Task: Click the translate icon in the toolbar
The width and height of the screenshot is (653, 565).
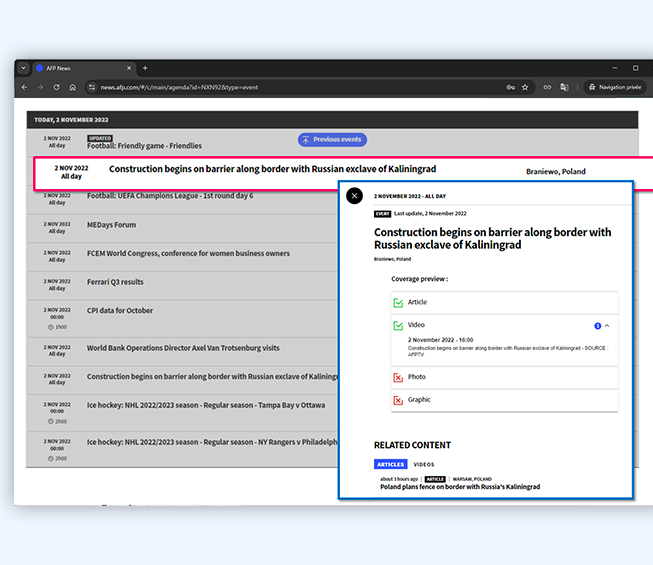Action: [563, 87]
